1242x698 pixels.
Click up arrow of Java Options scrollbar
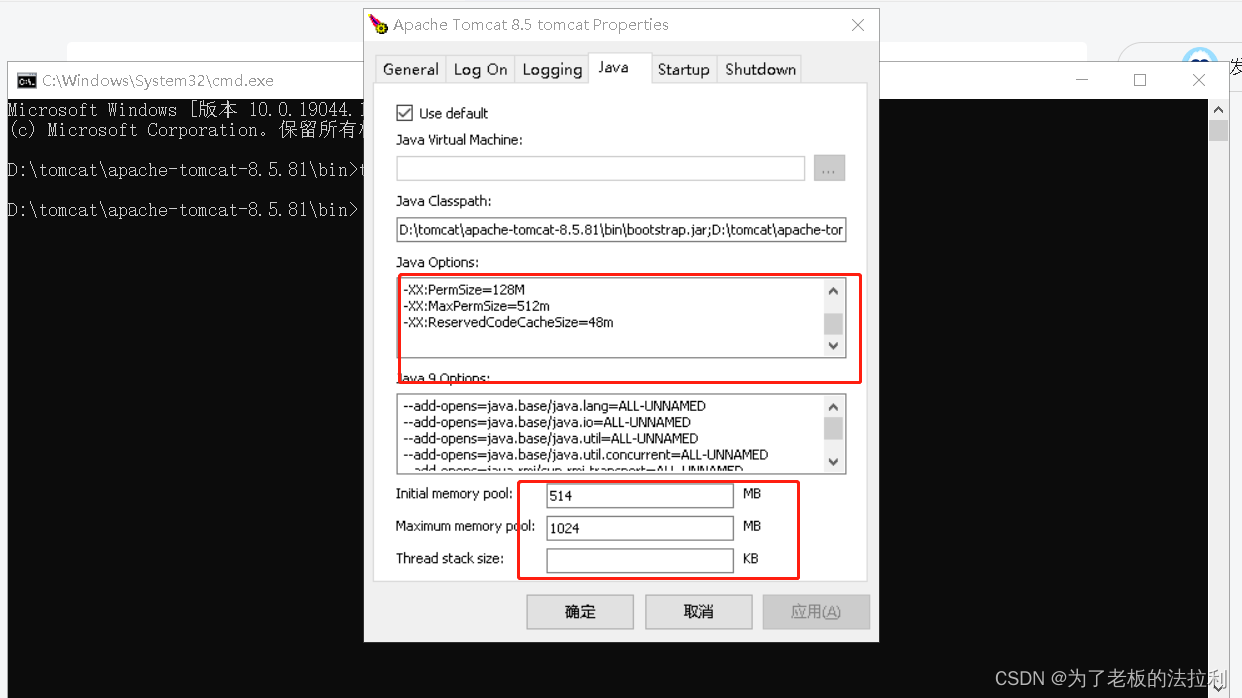tap(834, 290)
